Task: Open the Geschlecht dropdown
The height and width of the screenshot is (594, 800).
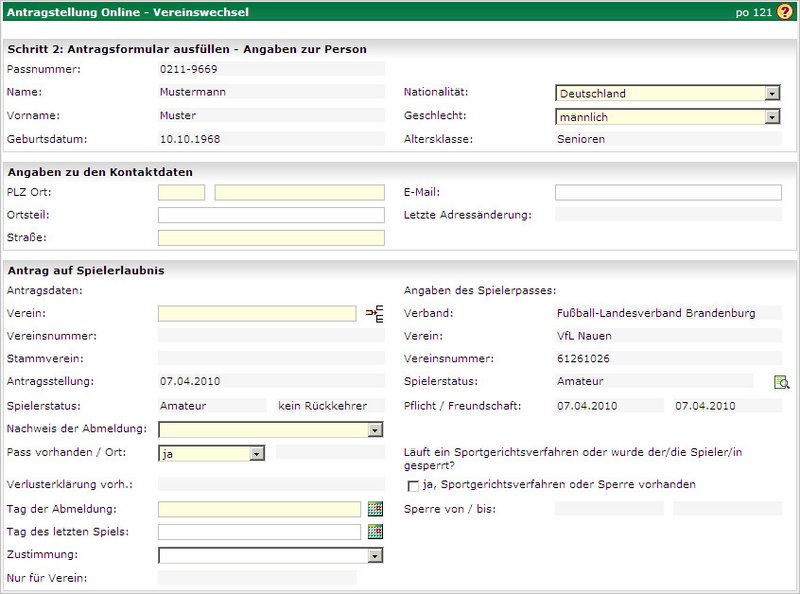Action: [x=771, y=117]
